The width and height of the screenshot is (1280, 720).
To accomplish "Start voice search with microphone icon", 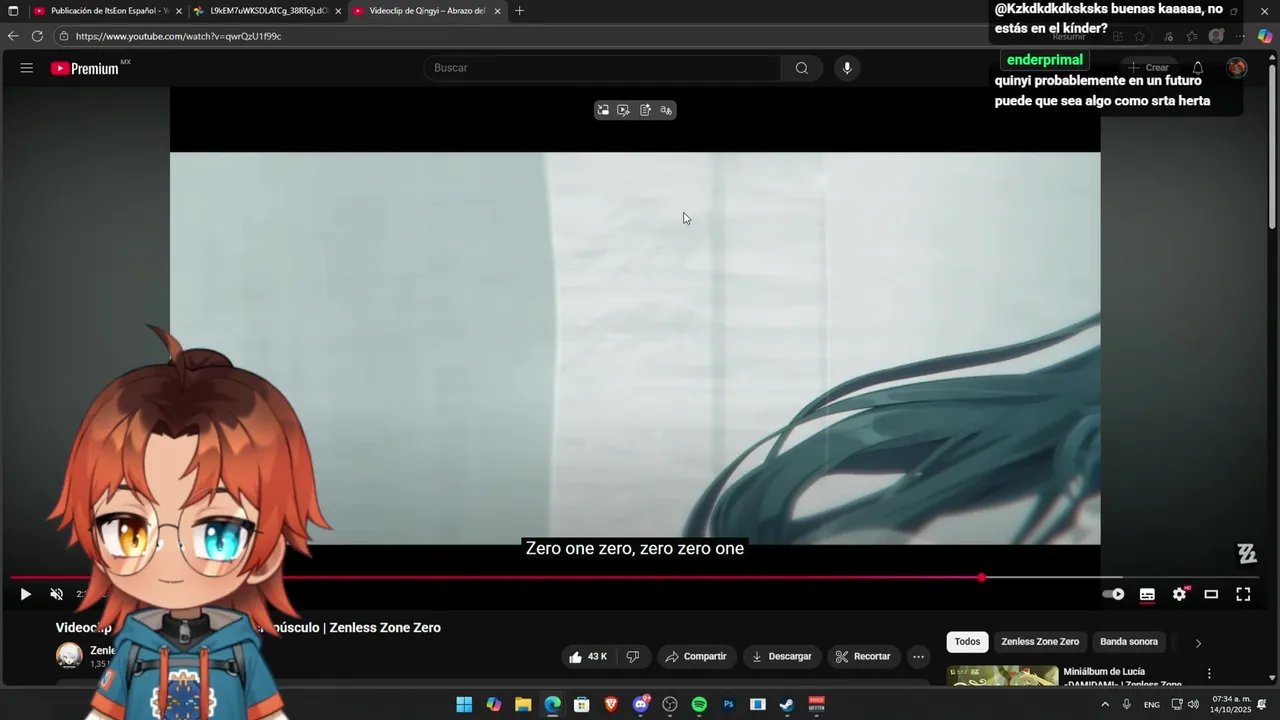I will point(847,68).
